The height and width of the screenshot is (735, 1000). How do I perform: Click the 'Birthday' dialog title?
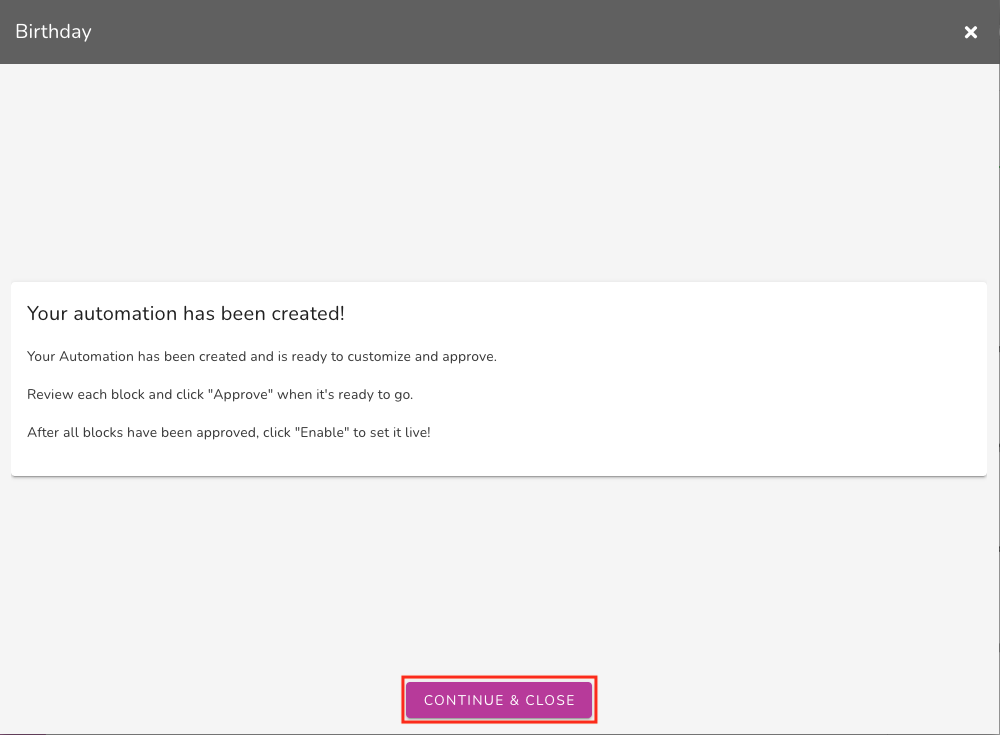pyautogui.click(x=54, y=31)
